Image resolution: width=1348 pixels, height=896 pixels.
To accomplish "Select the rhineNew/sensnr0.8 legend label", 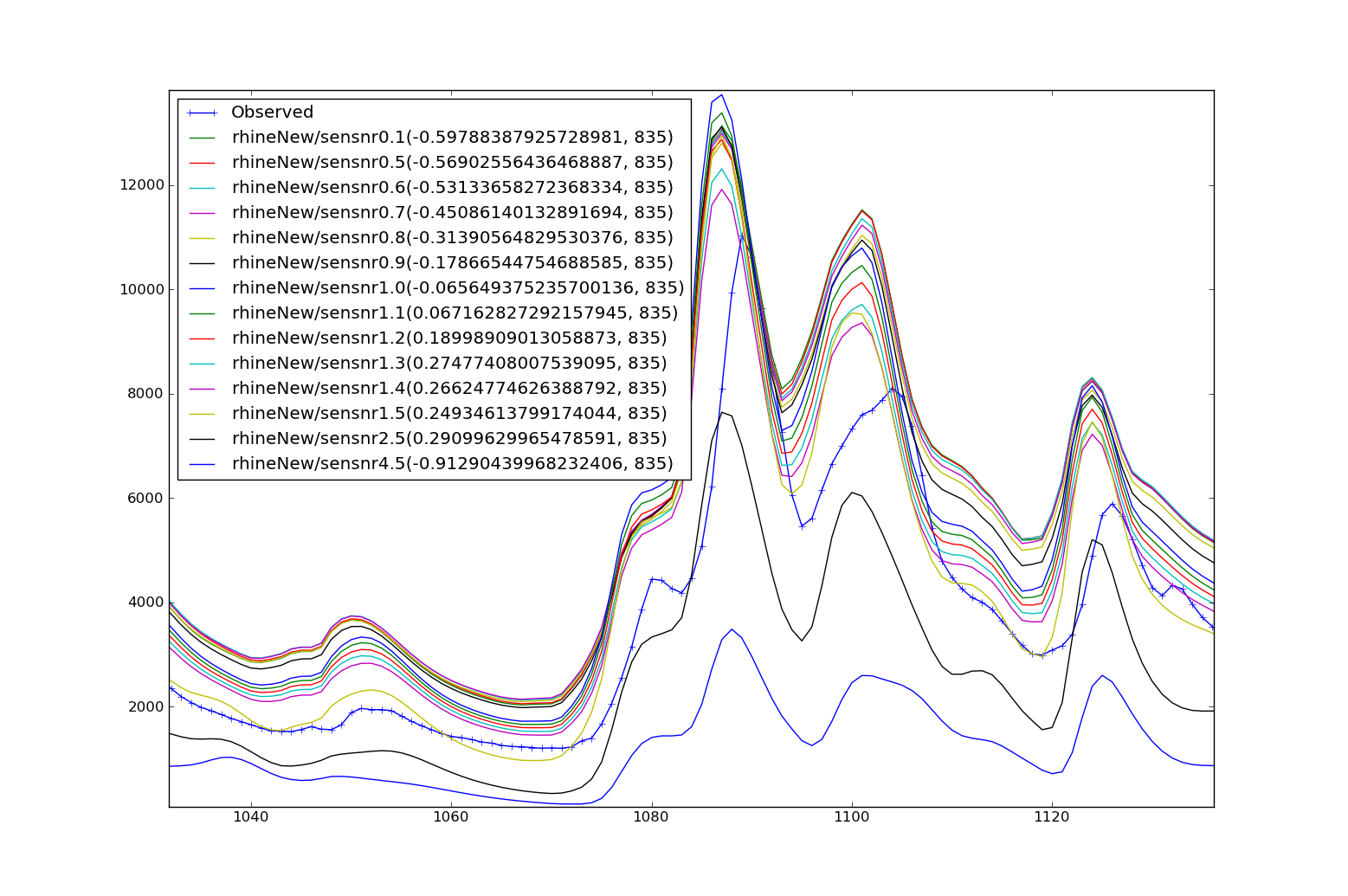I will [452, 238].
